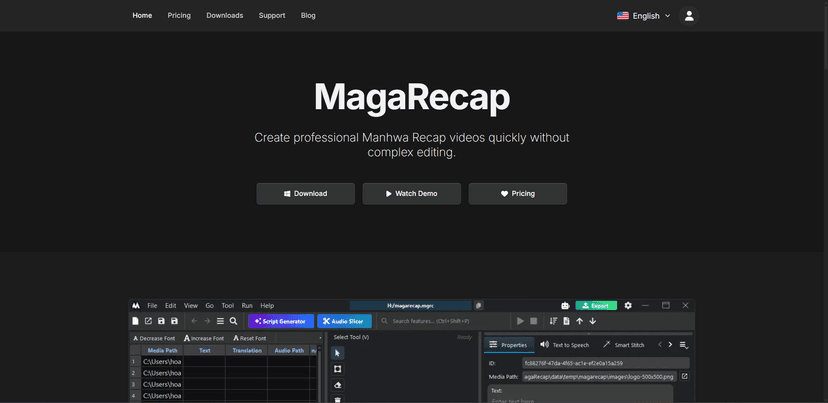Select the eraser tool icon
Screen dimensions: 828x403
coord(338,385)
